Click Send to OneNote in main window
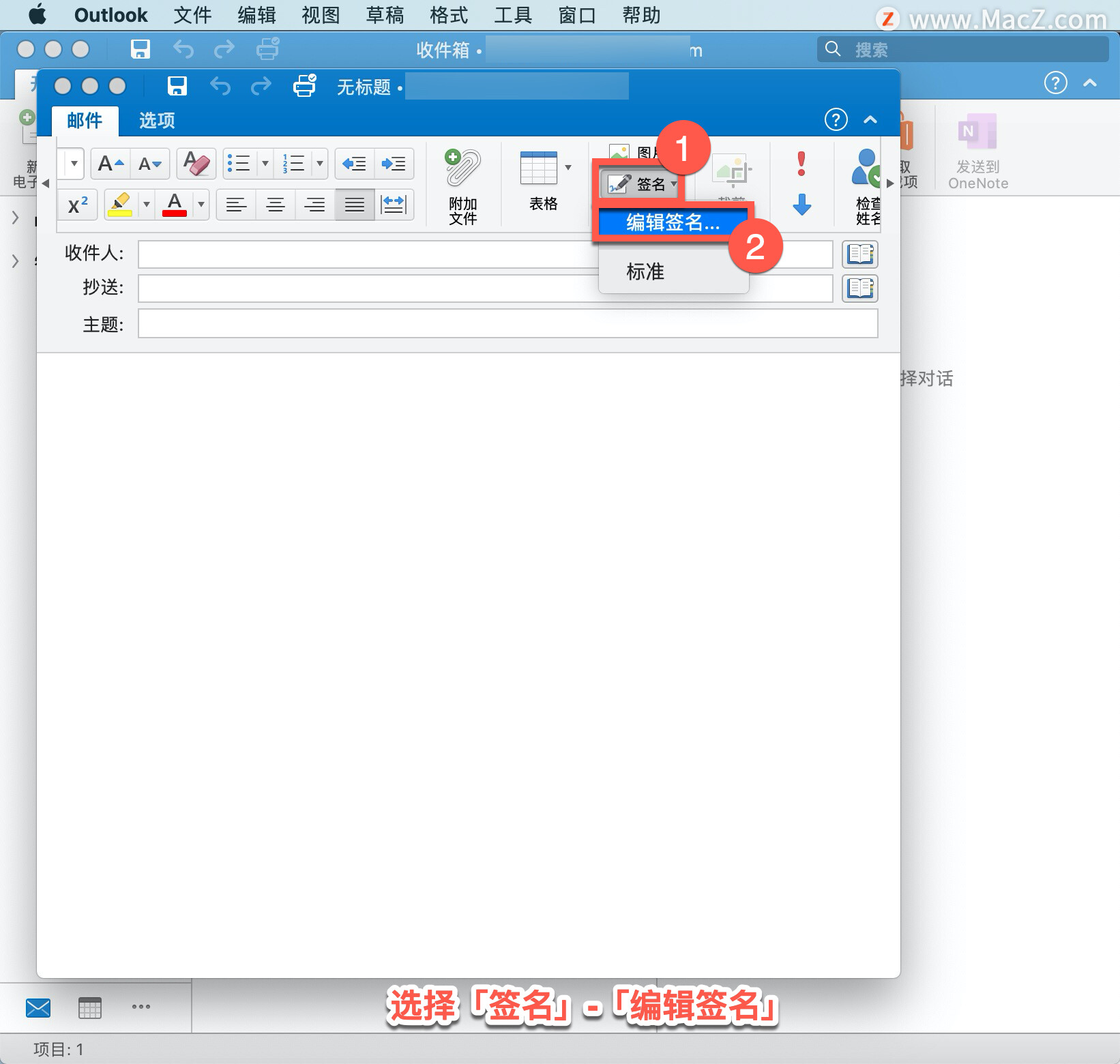This screenshot has height=1064, width=1120. tap(978, 151)
